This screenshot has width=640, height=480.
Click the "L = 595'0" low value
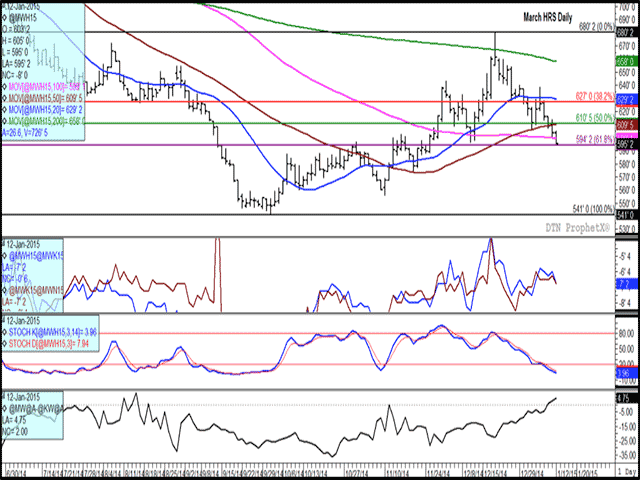click(16, 52)
